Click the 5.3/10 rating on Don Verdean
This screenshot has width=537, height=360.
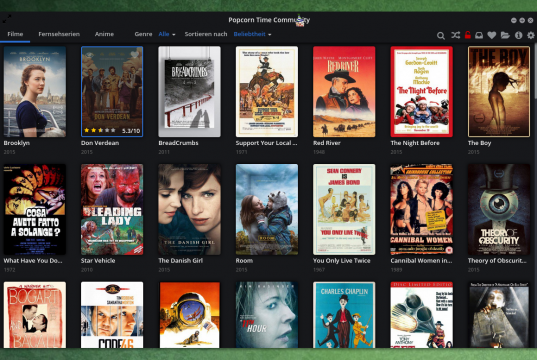131,131
